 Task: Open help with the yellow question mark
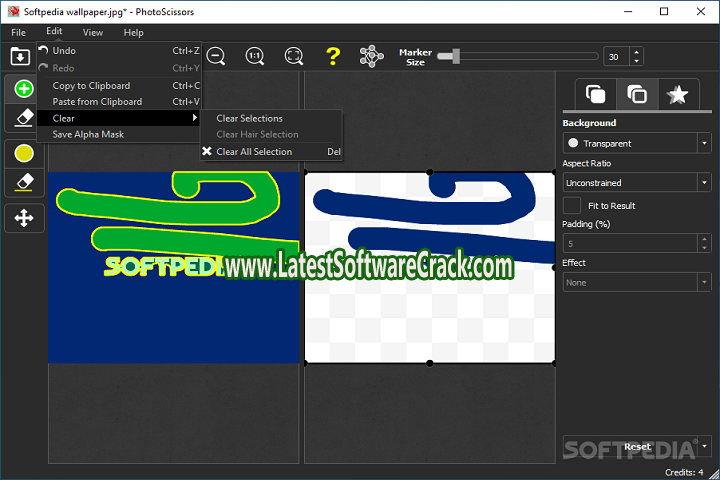pyautogui.click(x=333, y=57)
